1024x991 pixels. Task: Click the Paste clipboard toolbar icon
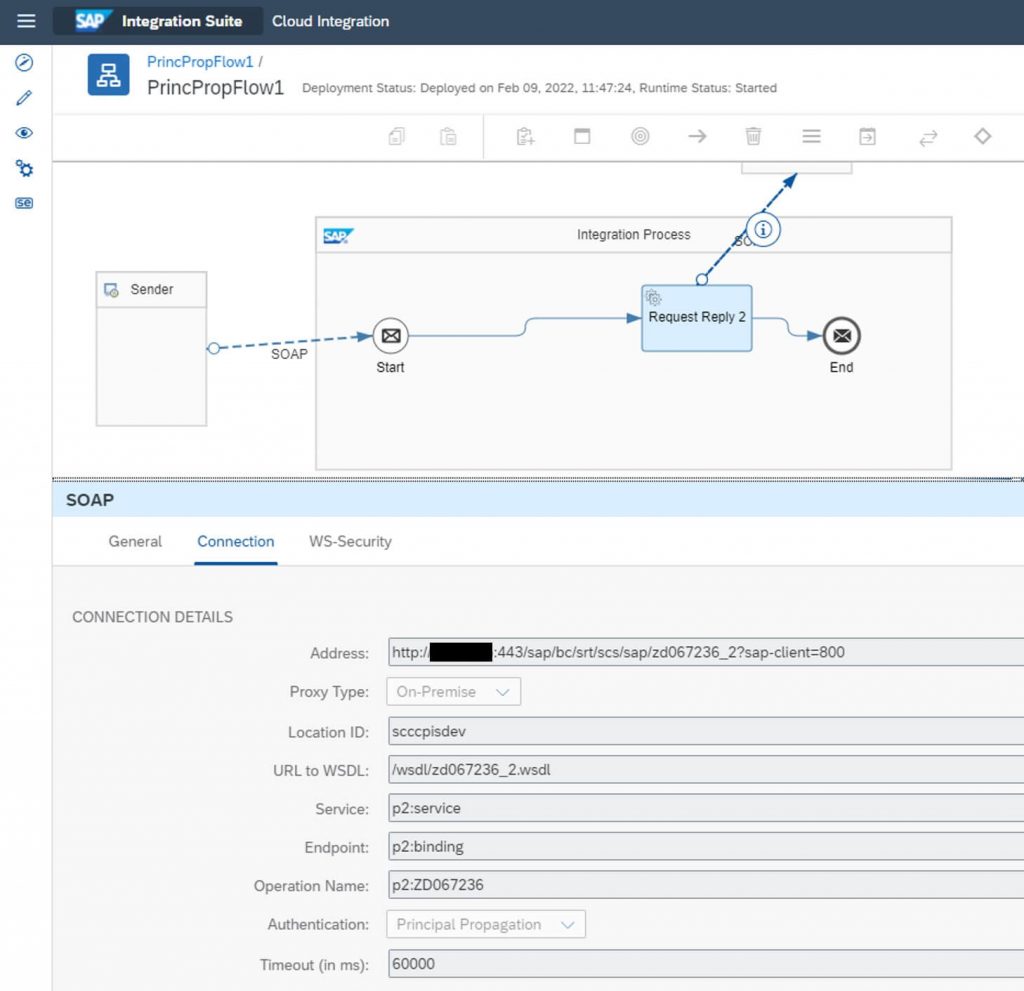pos(448,137)
